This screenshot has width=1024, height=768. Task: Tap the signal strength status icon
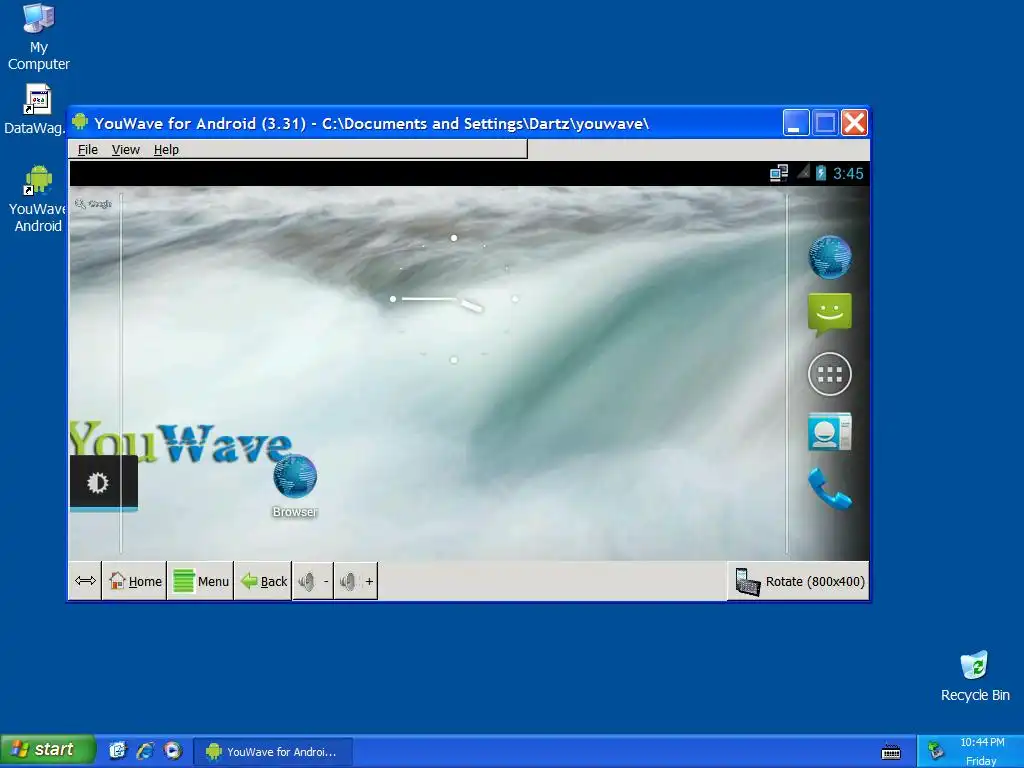coord(803,172)
